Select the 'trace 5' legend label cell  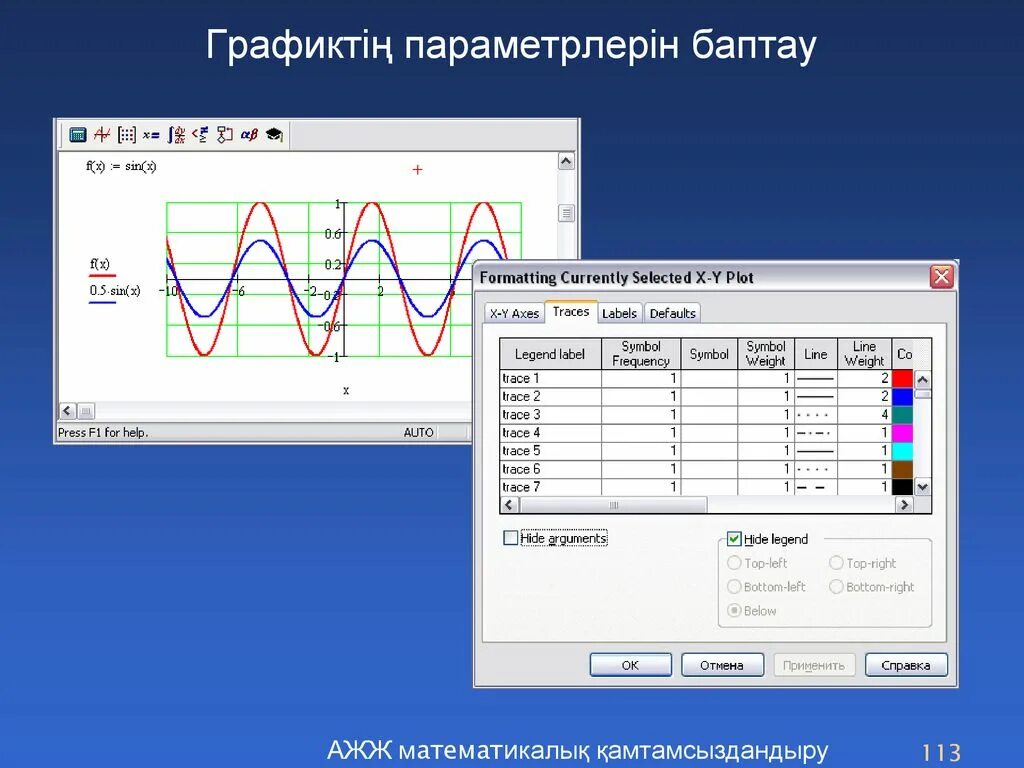point(551,451)
